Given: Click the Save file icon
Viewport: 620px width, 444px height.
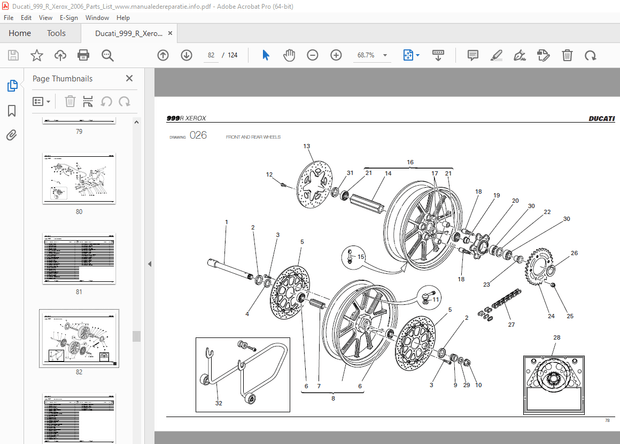Looking at the screenshot, I should (13, 55).
